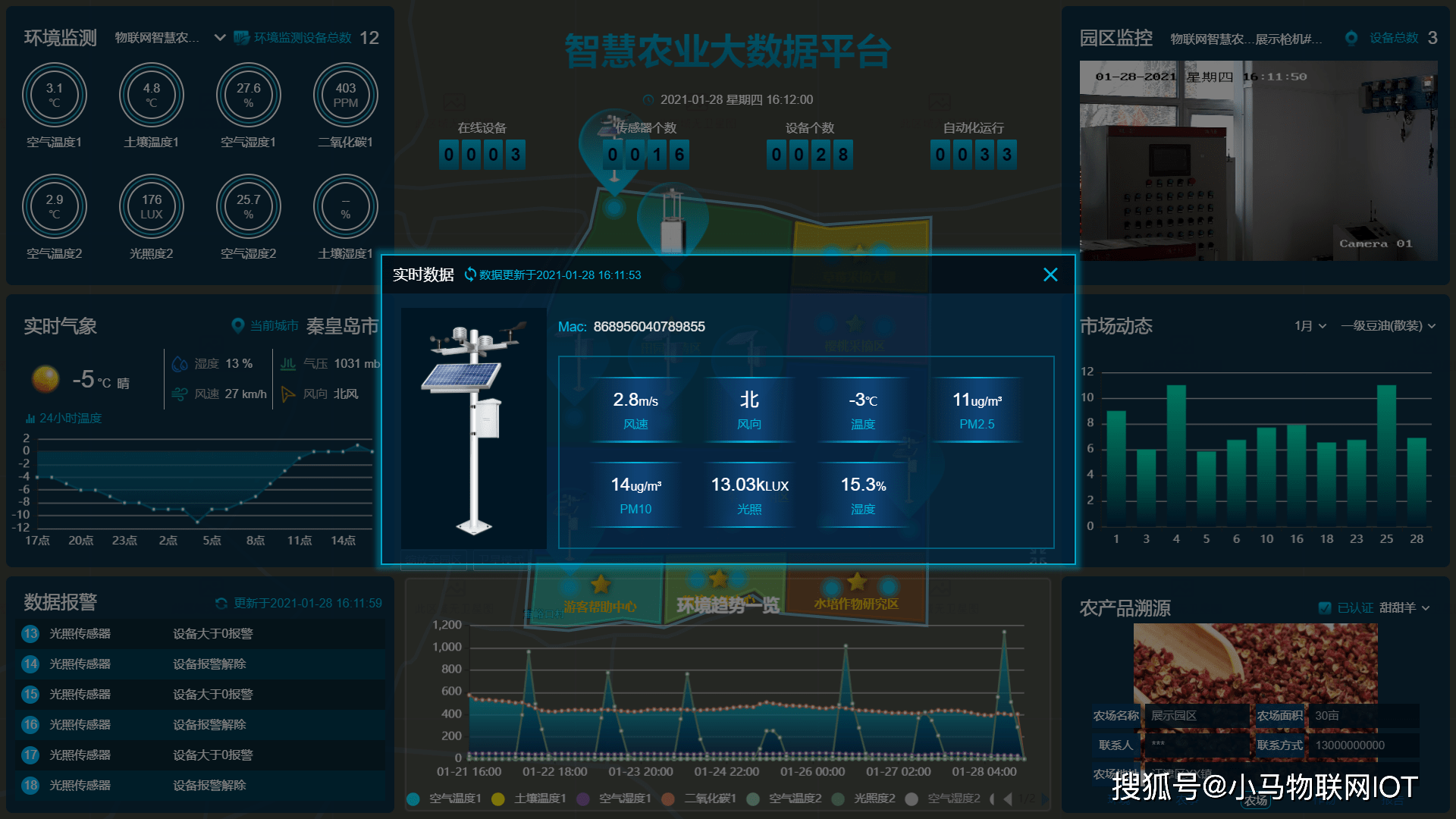This screenshot has height=819, width=1456.
Task: Select the PM10 14ug/m³ tile
Action: tap(635, 495)
